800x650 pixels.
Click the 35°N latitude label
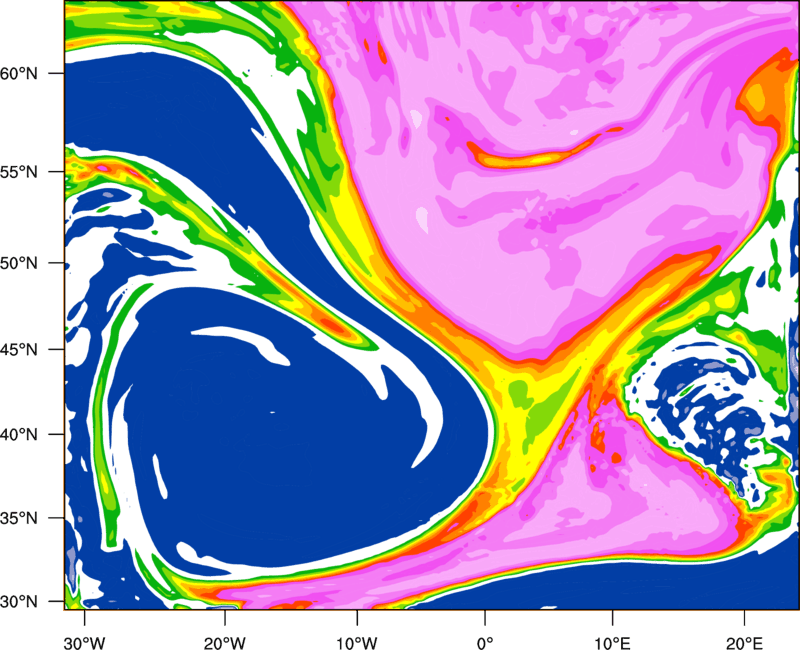(x=19, y=518)
